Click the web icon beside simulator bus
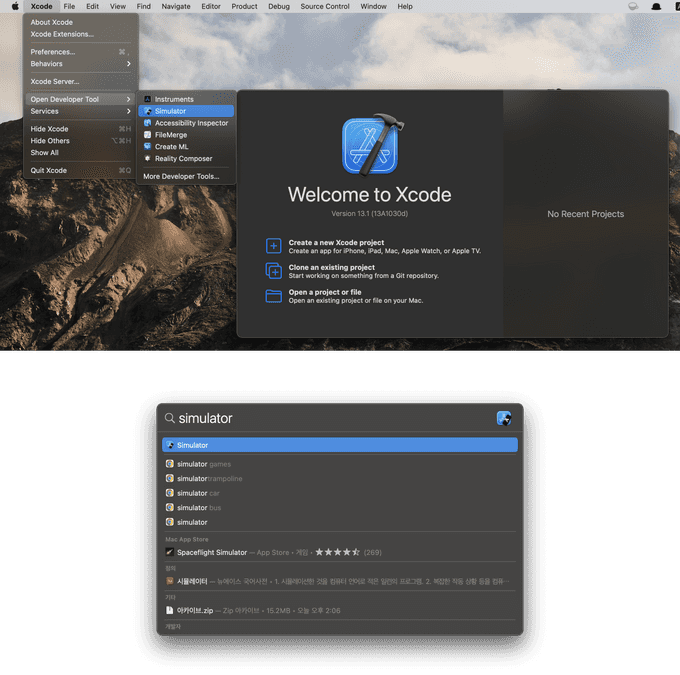 [170, 508]
